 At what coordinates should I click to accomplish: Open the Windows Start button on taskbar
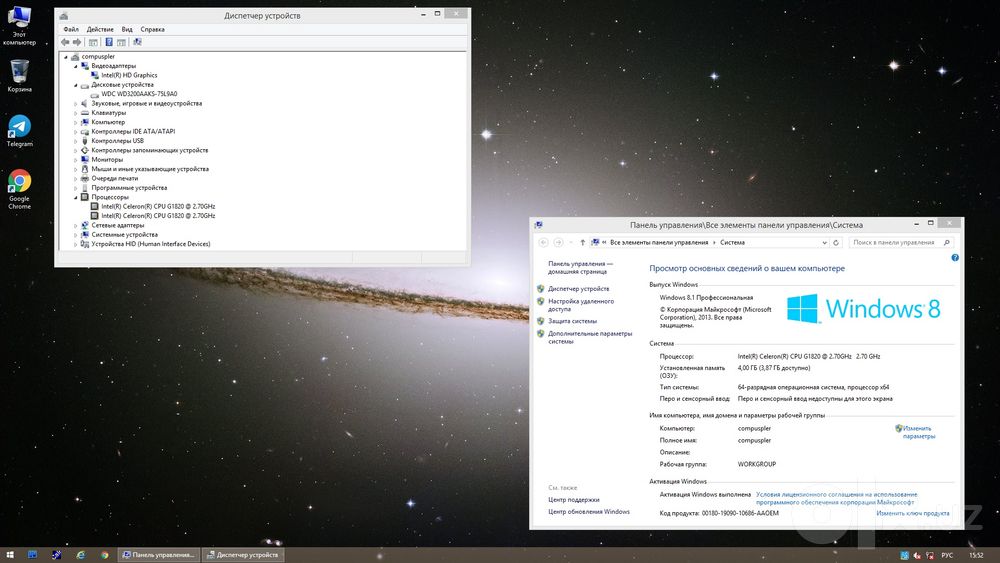[x=10, y=555]
